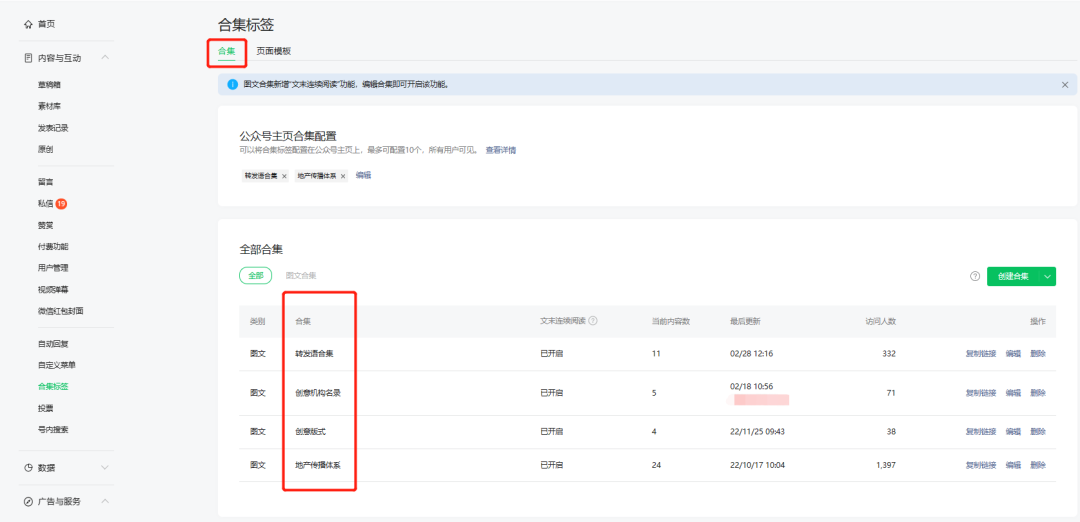Click 删除 for 地产传播体系 row
The image size is (1080, 522).
(x=1038, y=465)
